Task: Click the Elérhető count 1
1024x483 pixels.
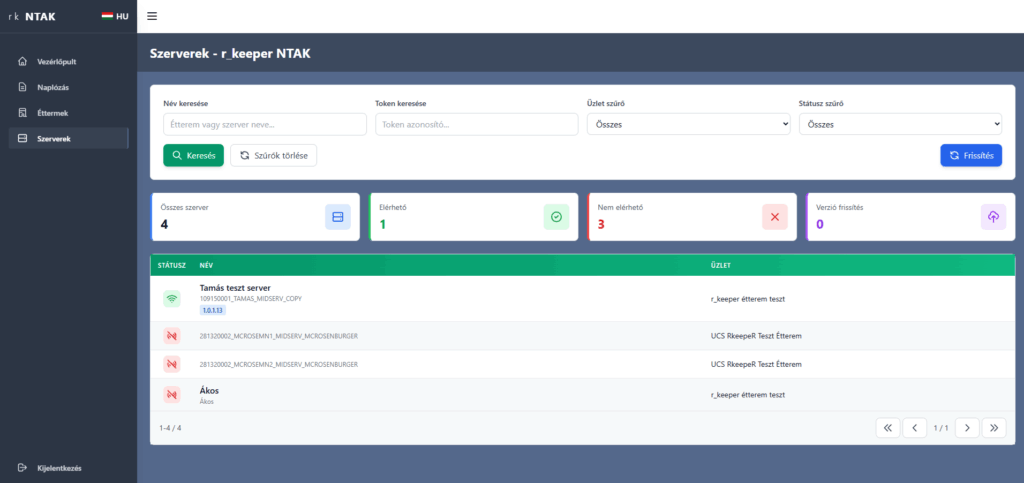Action: [382, 225]
